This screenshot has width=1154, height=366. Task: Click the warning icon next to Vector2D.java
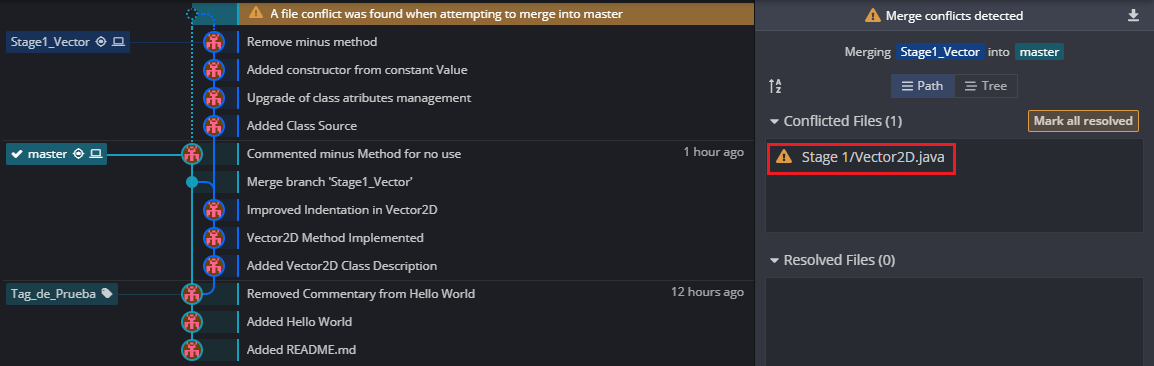point(784,156)
